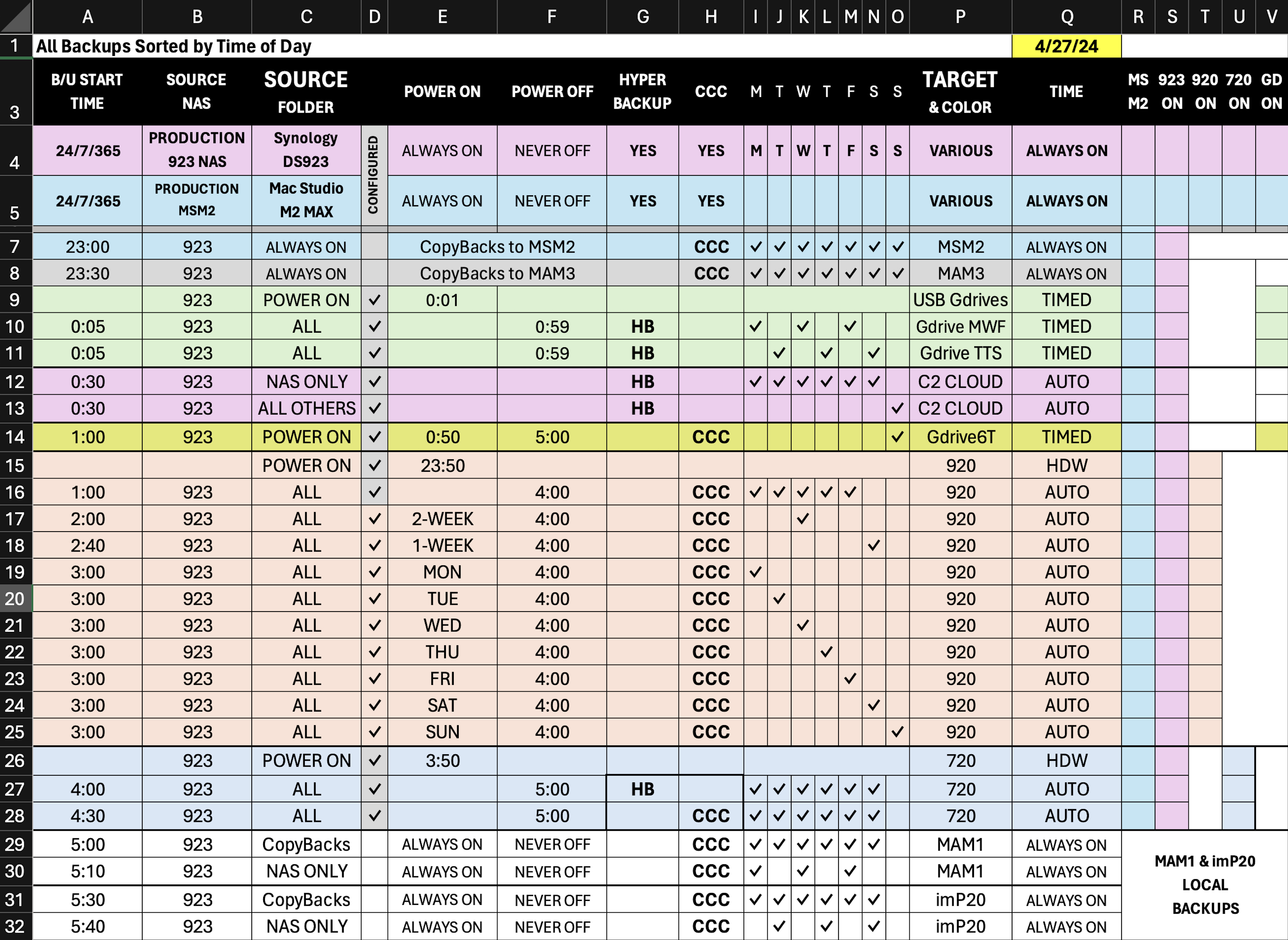Click the HYPER BACKUP header cell

click(643, 91)
